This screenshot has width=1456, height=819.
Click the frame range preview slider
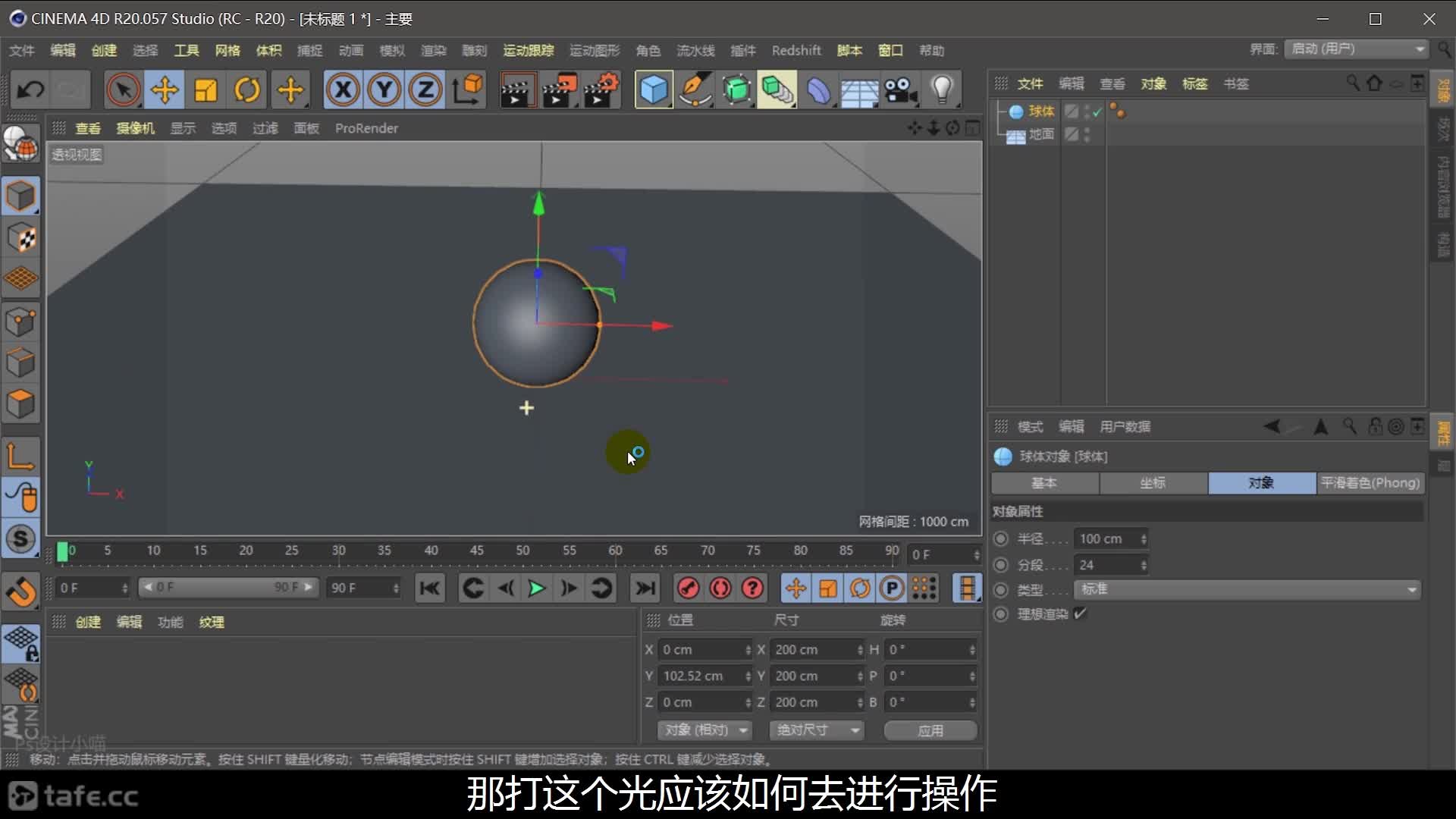click(227, 588)
